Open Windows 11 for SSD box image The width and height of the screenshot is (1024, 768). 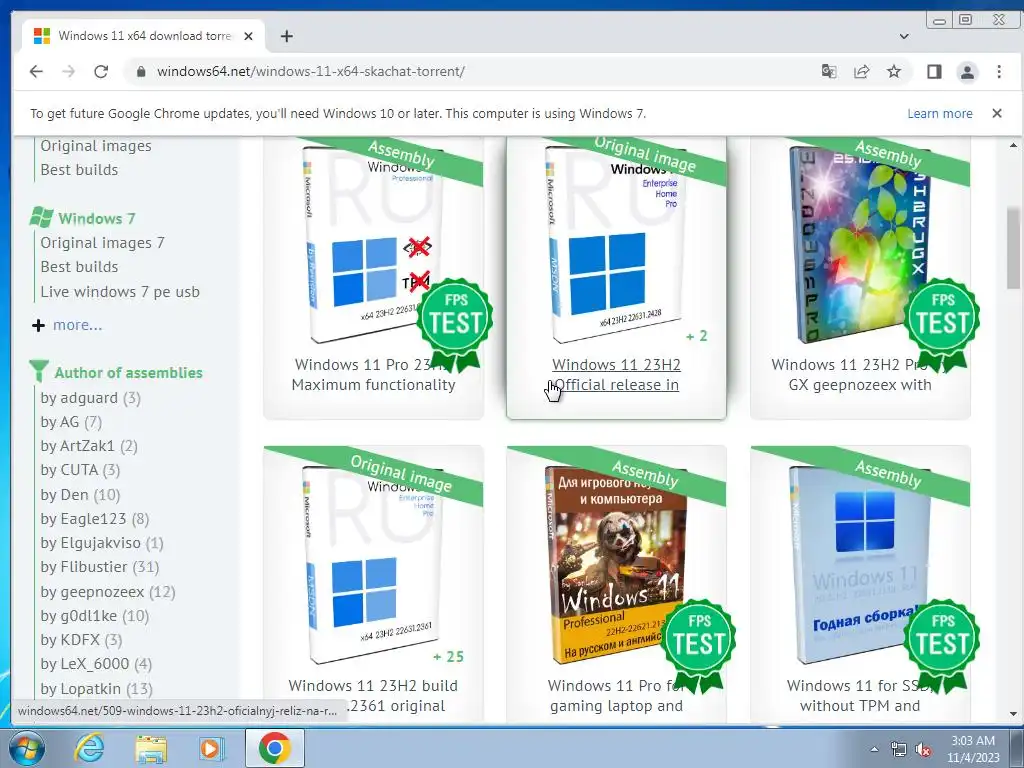[x=859, y=565]
